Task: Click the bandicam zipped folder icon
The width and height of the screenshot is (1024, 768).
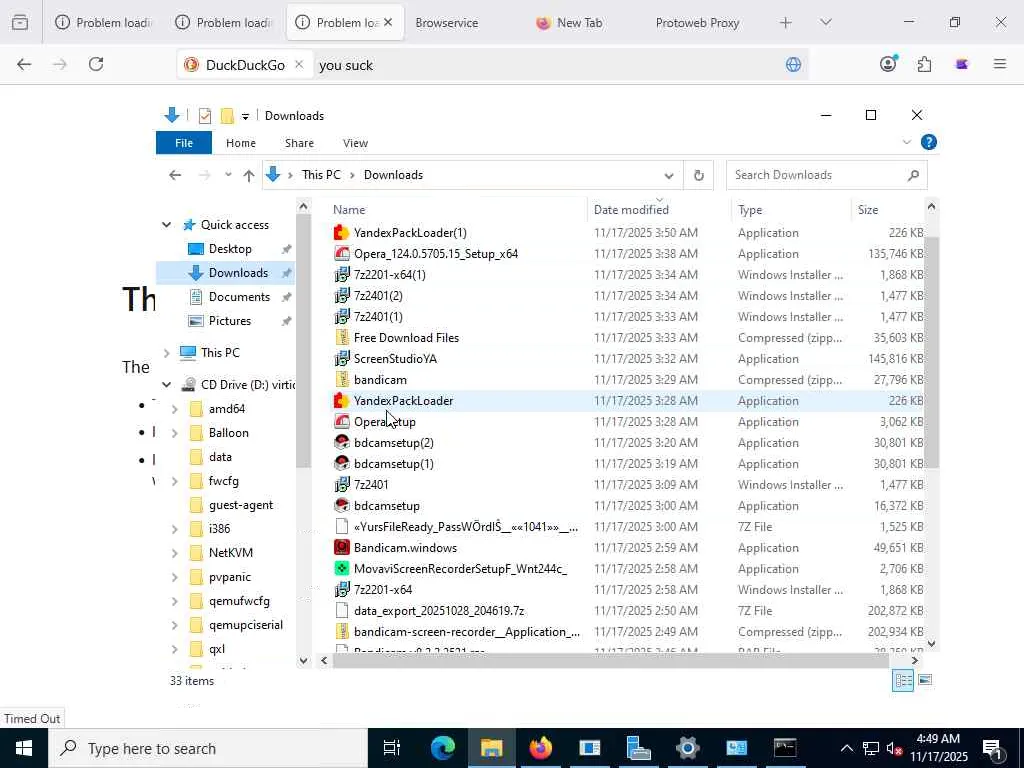Action: (x=342, y=379)
